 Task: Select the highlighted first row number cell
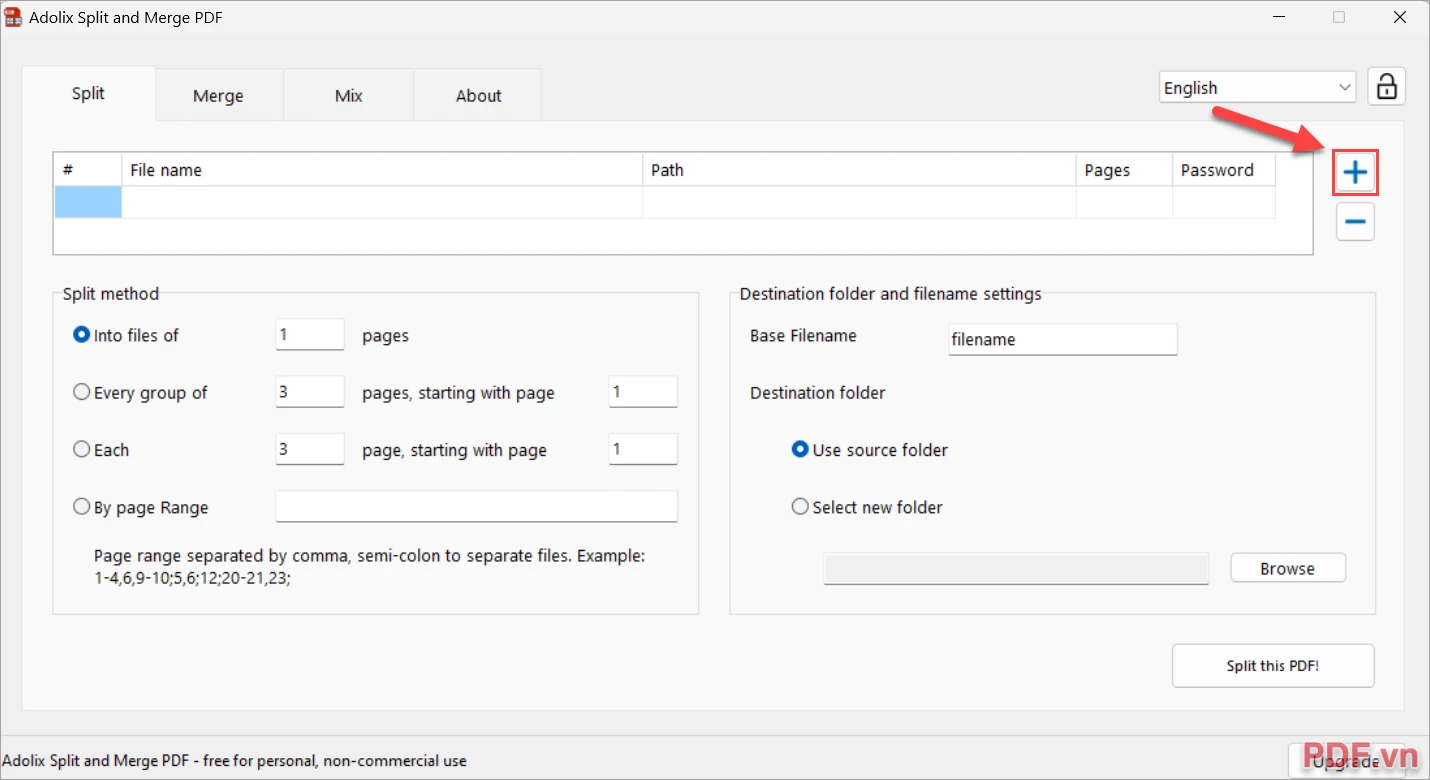(x=88, y=202)
